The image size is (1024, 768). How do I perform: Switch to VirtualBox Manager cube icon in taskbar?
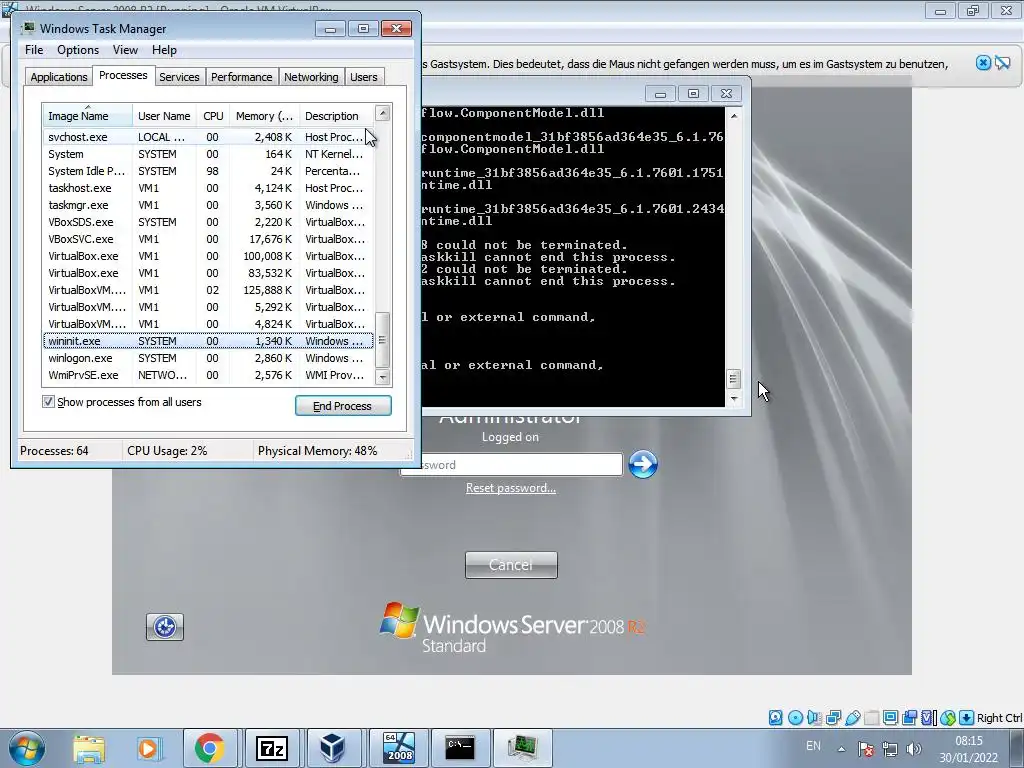click(333, 748)
